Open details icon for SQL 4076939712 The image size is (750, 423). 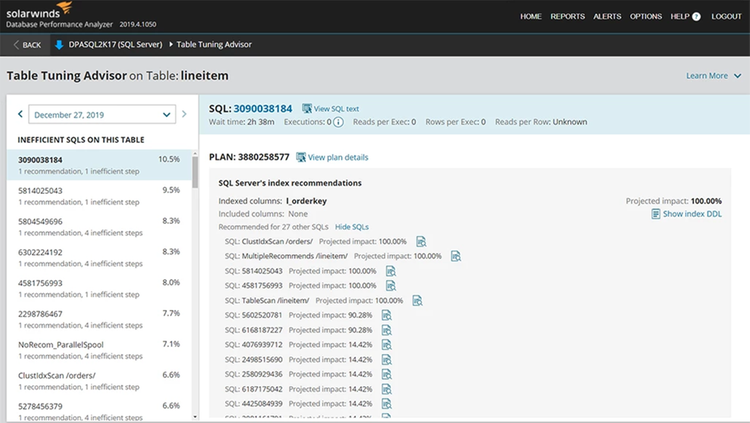click(386, 345)
